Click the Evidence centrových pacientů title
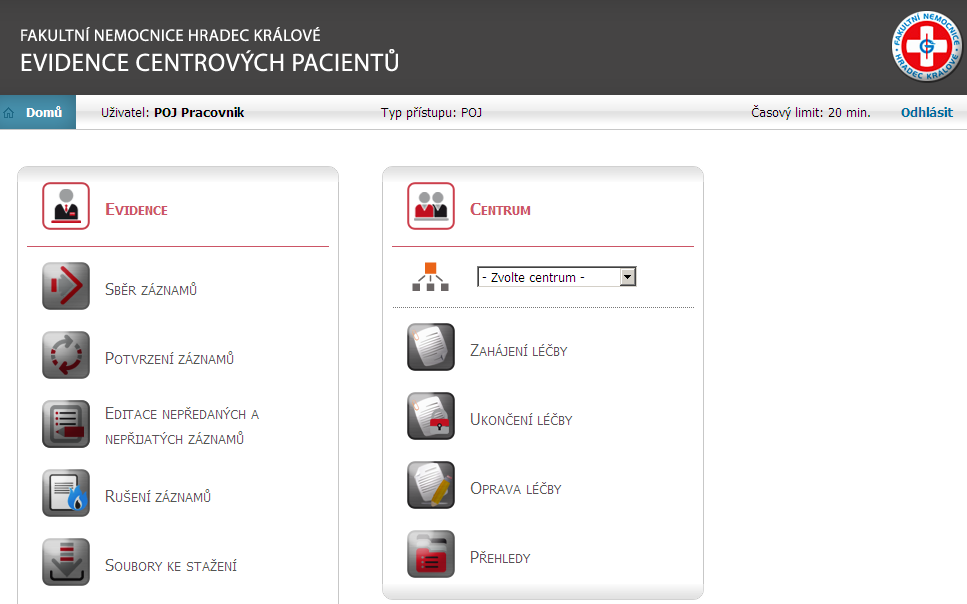The height and width of the screenshot is (604, 967). coord(210,63)
